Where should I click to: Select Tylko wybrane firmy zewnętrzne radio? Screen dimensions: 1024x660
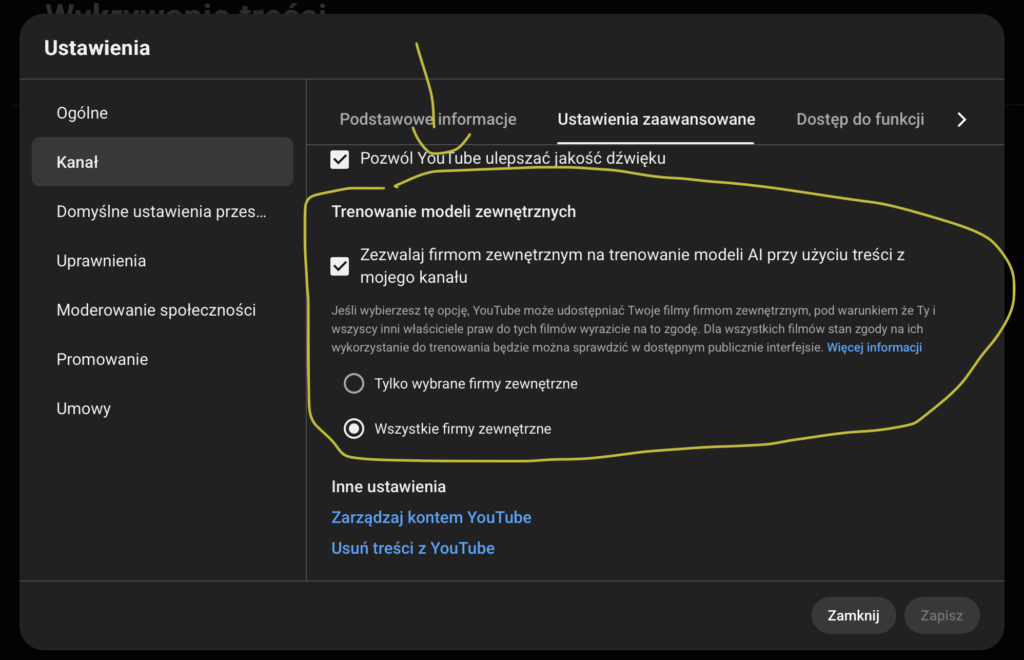pos(354,383)
